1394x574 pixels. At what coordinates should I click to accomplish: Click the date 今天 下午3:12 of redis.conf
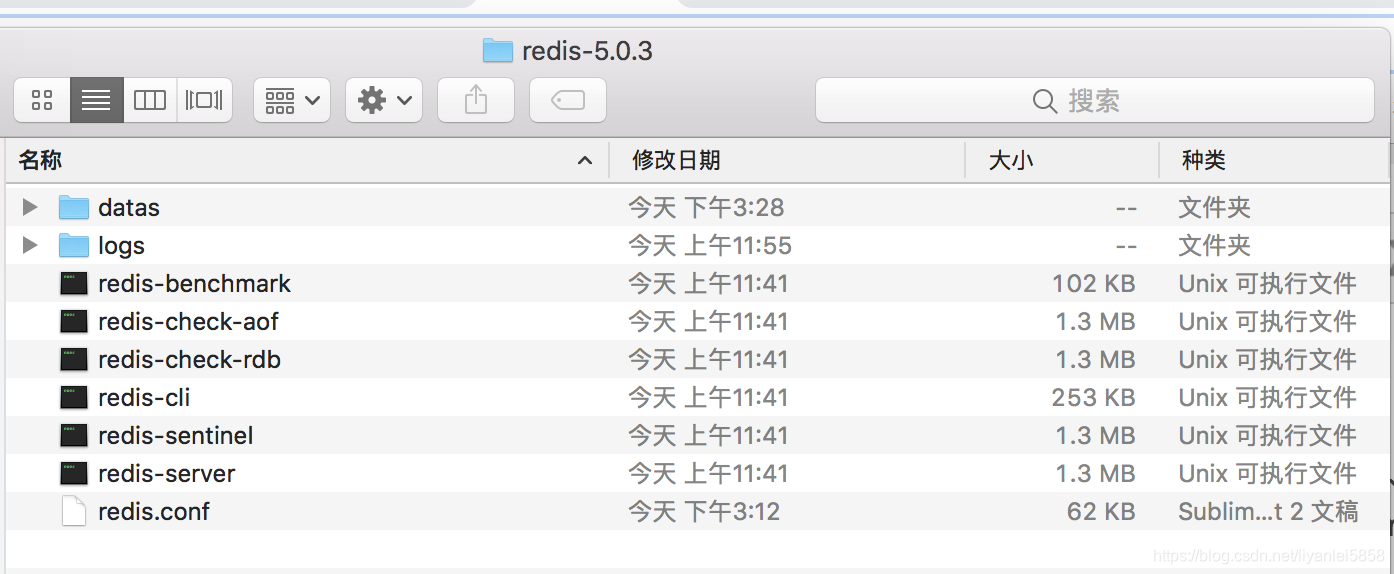pyautogui.click(x=704, y=511)
